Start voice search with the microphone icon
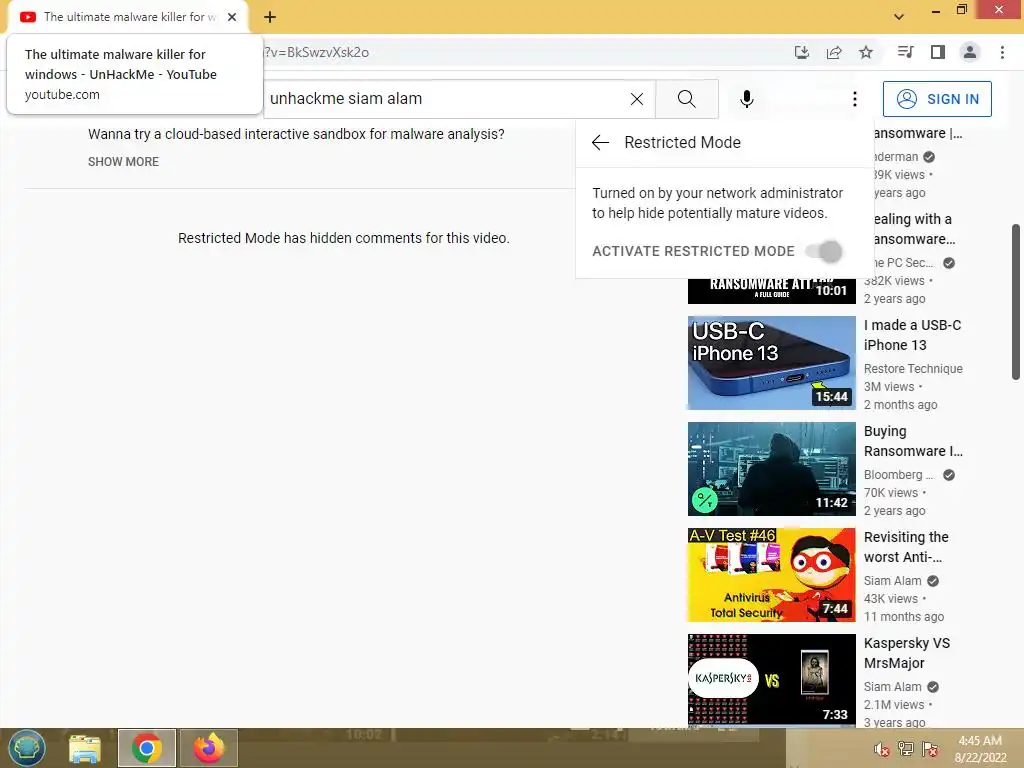This screenshot has width=1024, height=768. coord(746,99)
